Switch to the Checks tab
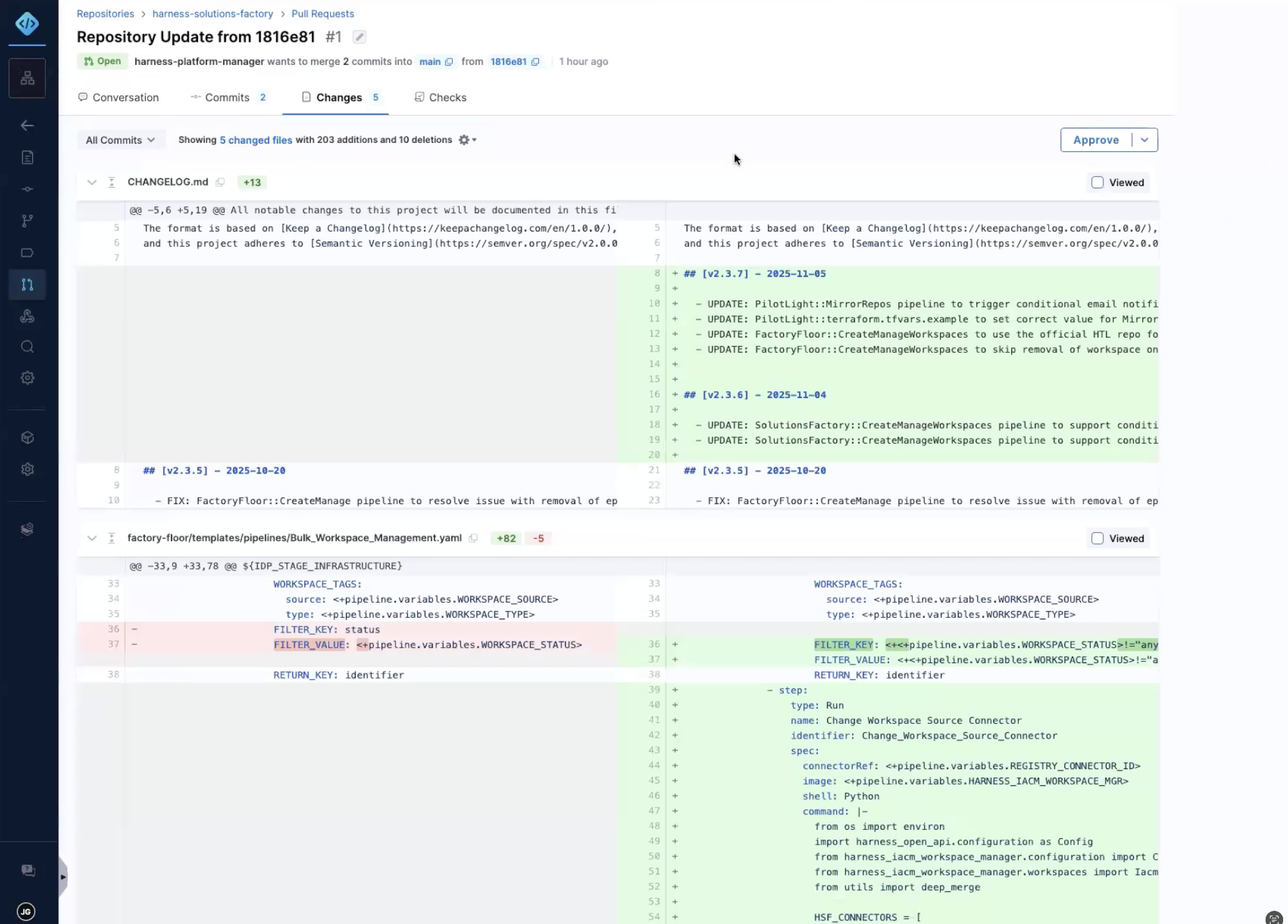This screenshot has width=1288, height=924. pyautogui.click(x=441, y=98)
